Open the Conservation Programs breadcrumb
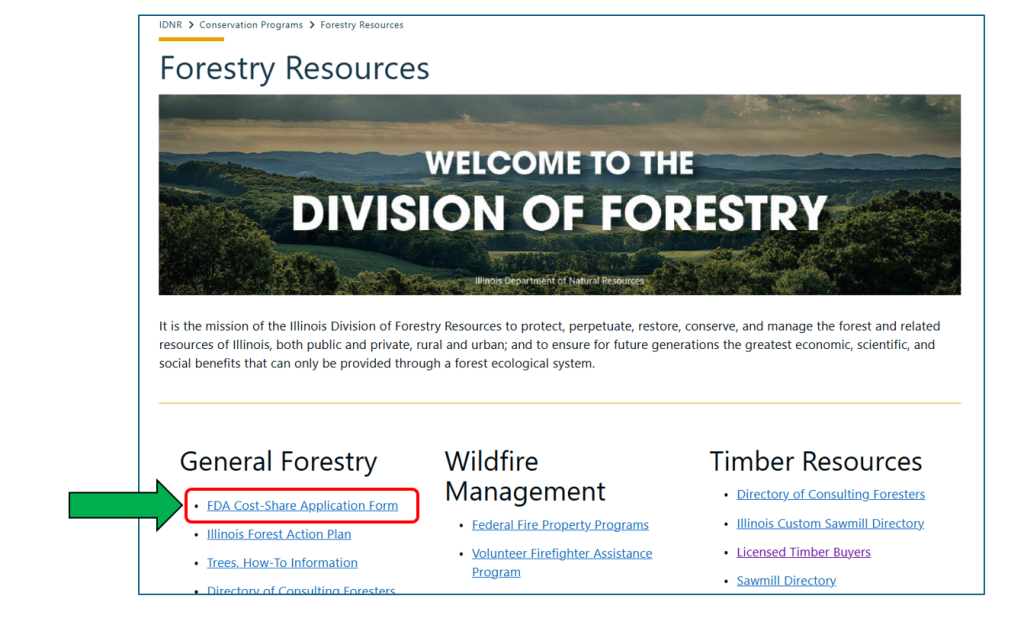The width and height of the screenshot is (1024, 618). [251, 25]
